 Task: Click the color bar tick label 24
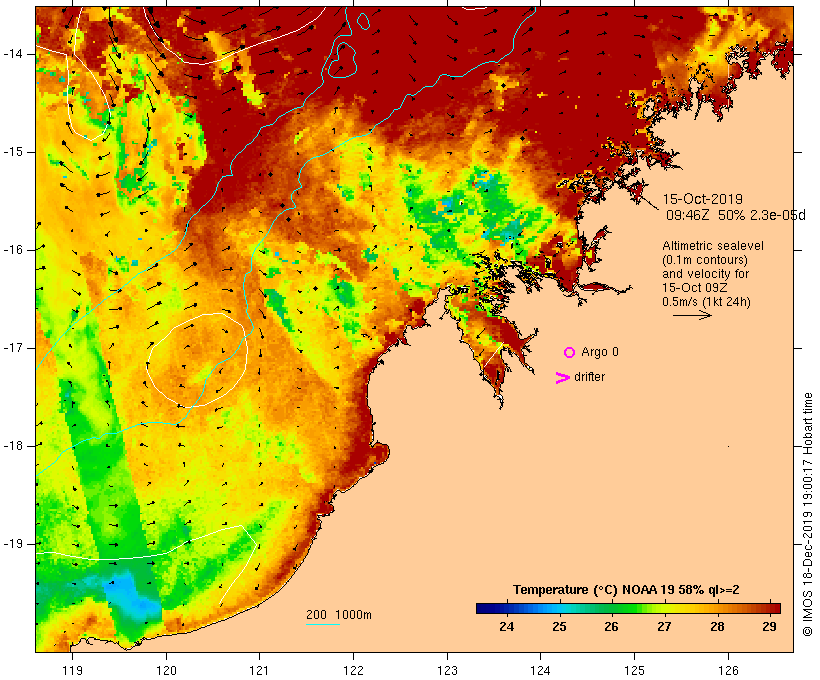point(506,626)
